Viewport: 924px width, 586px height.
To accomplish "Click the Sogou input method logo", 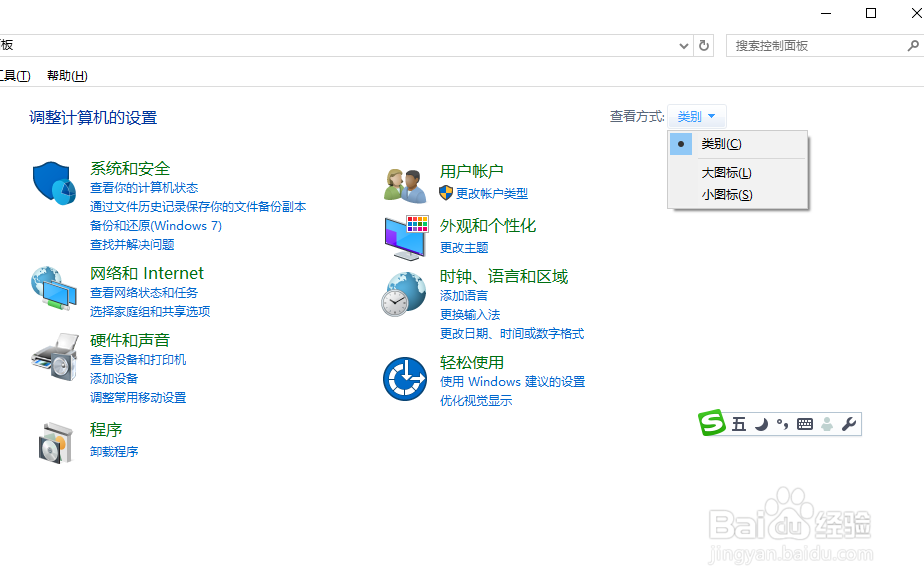I will tap(713, 424).
